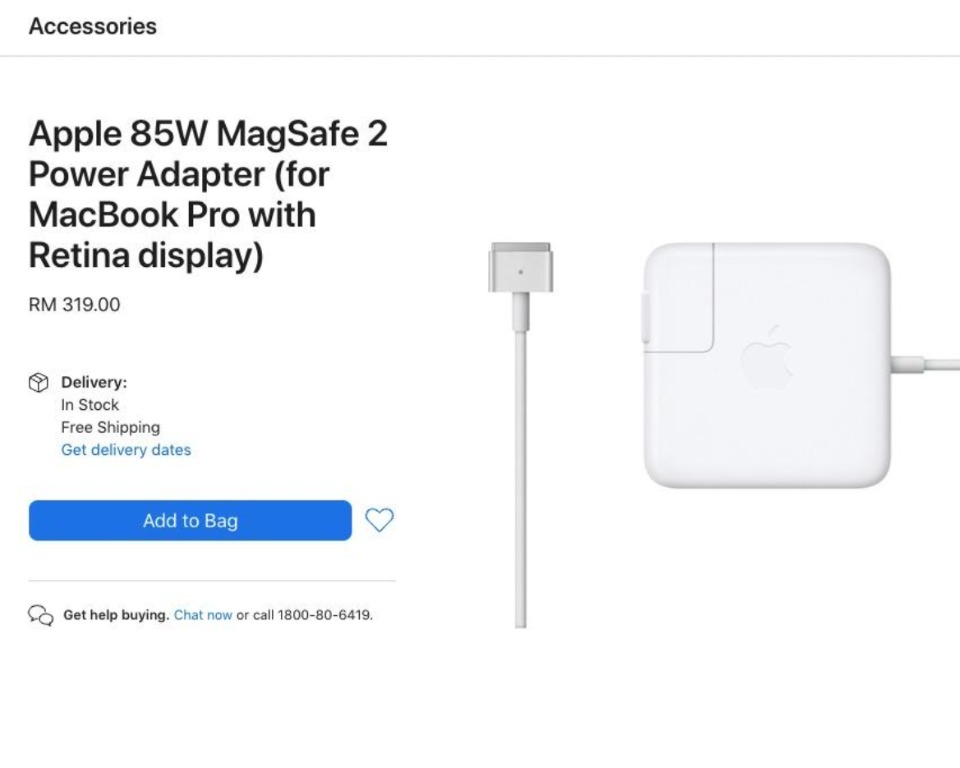The image size is (960, 768).
Task: Save the product with the heart icon
Action: [379, 520]
